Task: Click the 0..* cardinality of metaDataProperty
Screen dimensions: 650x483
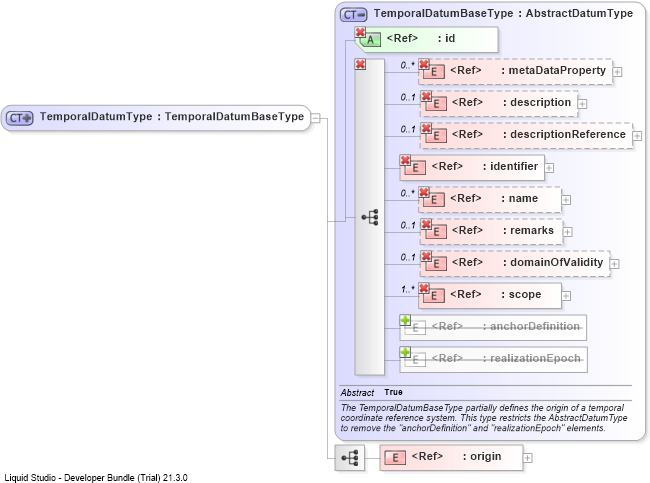Action: [x=407, y=65]
